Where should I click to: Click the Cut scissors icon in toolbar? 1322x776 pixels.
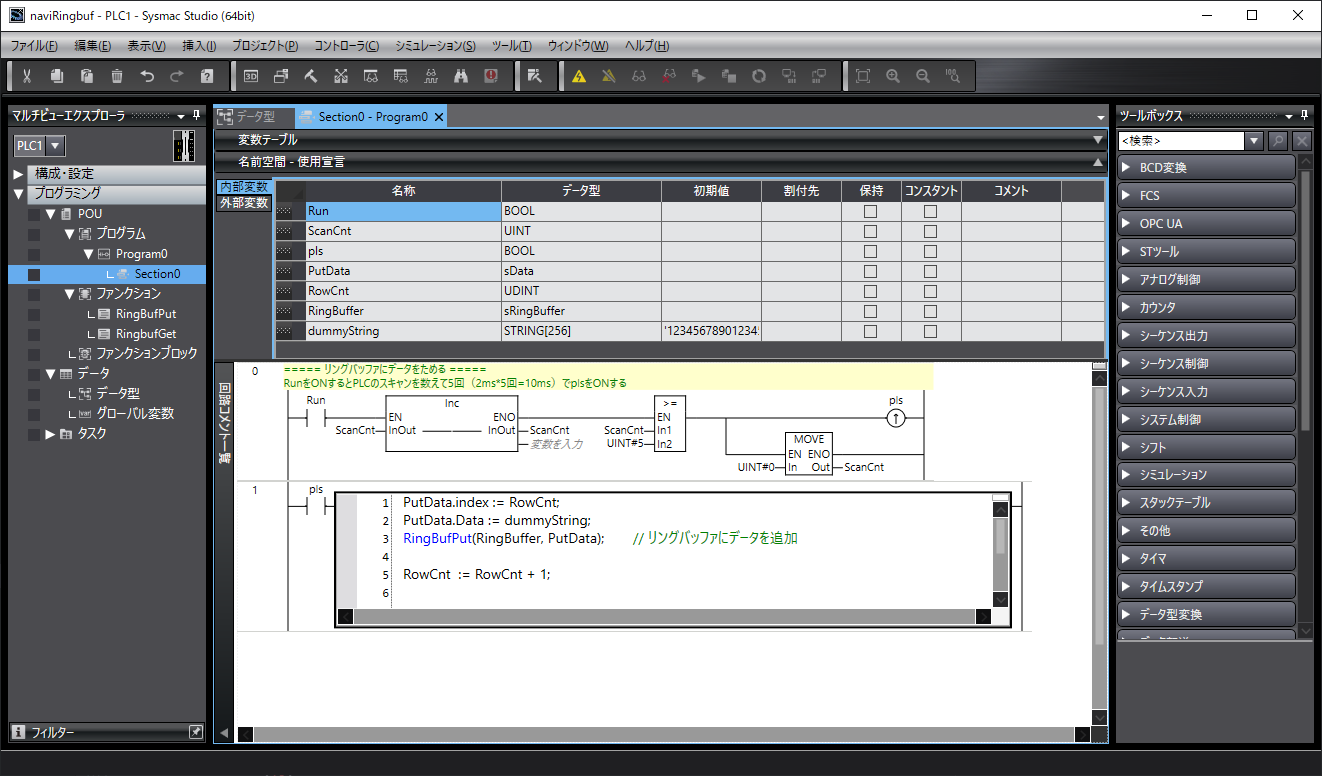pyautogui.click(x=27, y=76)
